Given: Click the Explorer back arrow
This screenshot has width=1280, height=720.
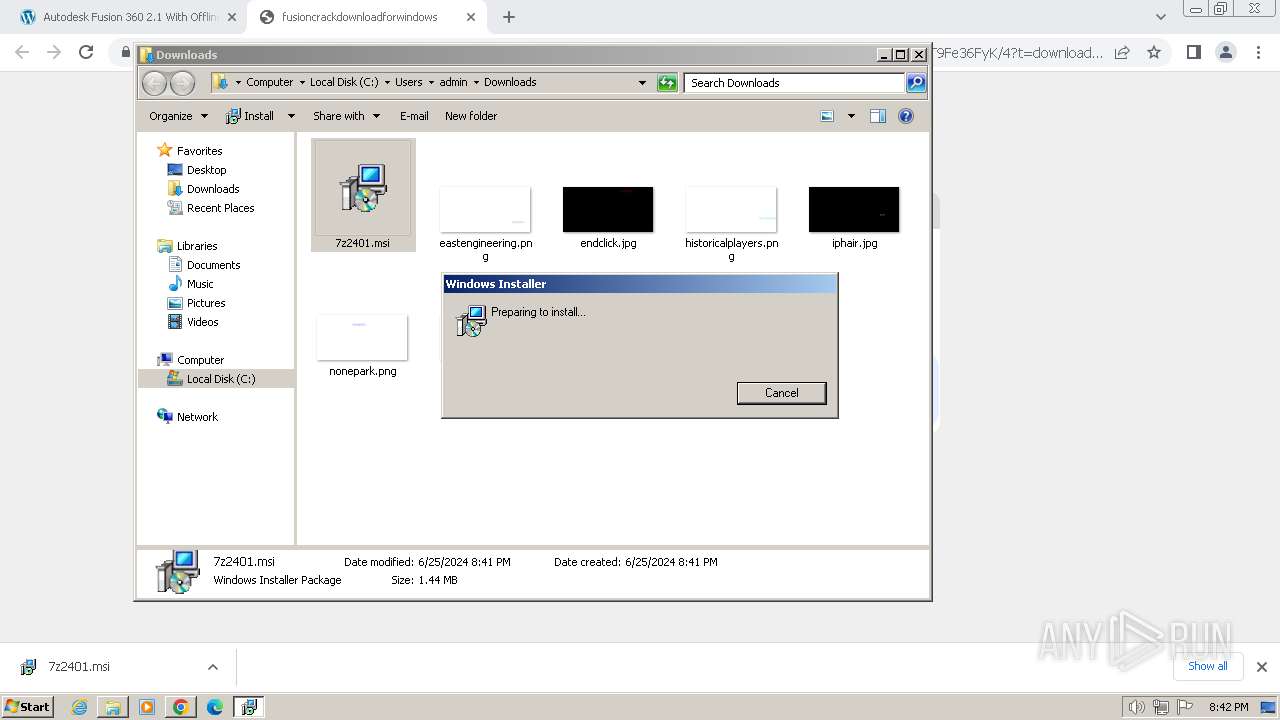Looking at the screenshot, I should tap(154, 83).
